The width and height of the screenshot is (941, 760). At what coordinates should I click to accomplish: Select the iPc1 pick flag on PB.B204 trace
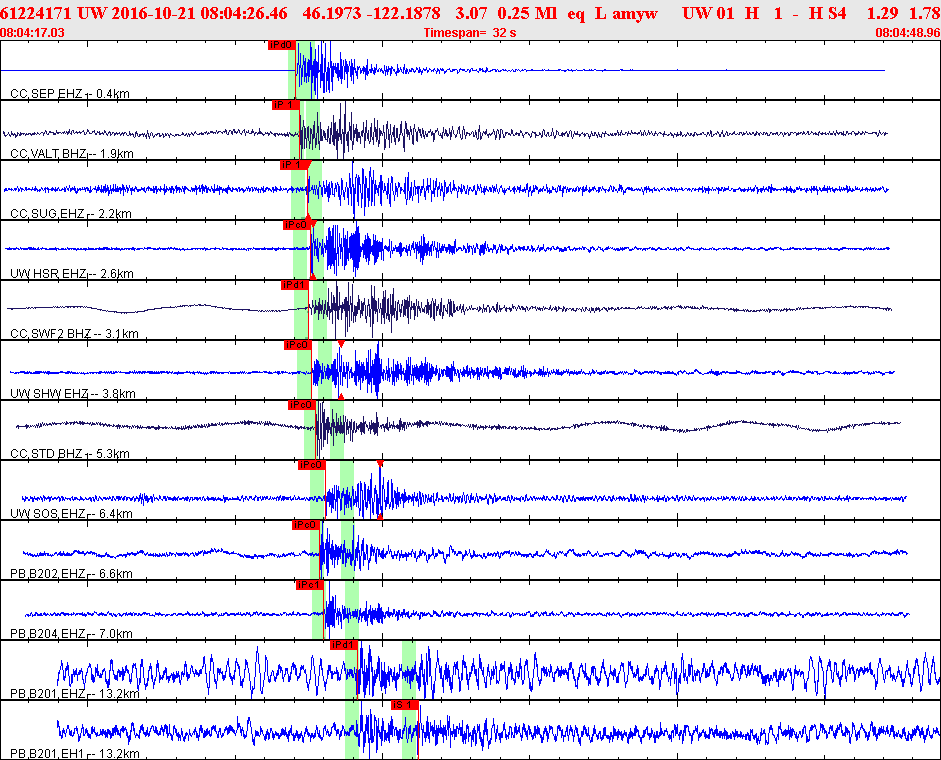(309, 585)
